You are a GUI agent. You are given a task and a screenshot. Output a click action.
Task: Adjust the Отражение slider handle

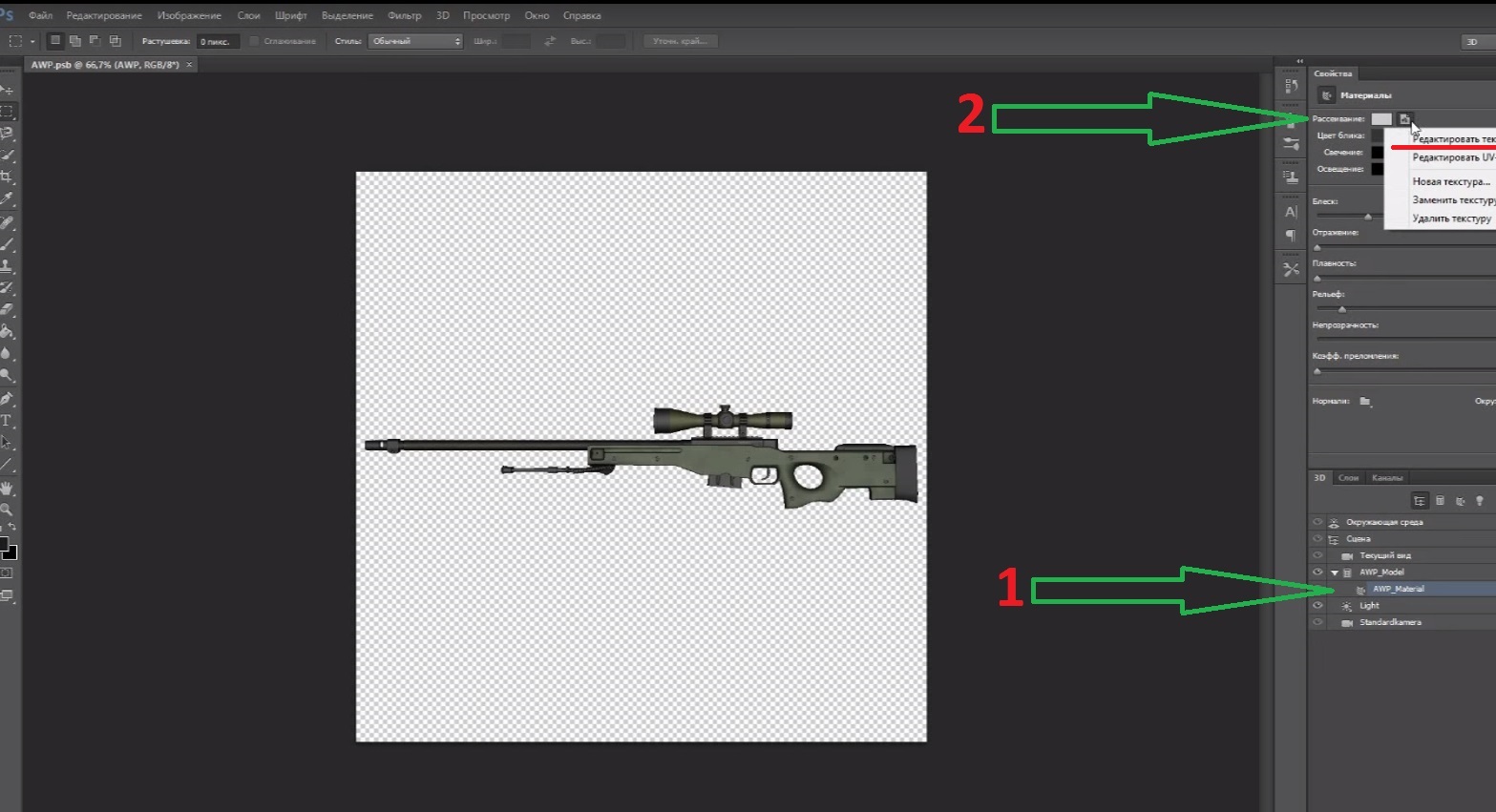coord(1317,247)
